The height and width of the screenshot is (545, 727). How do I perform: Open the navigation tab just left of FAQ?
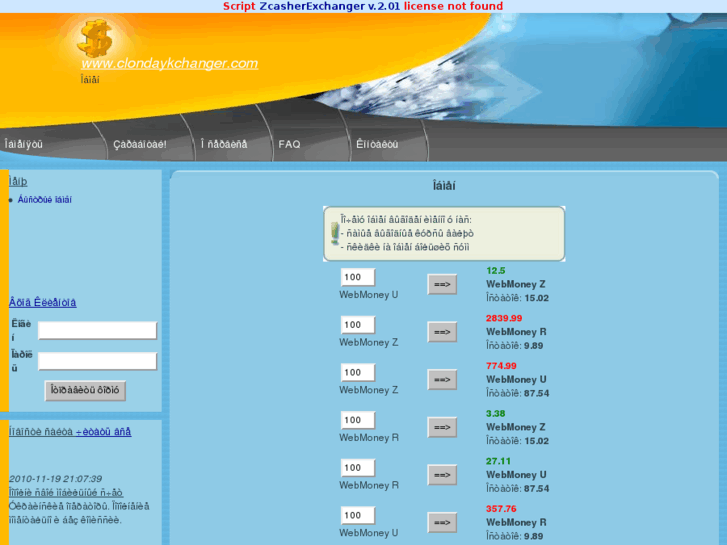(224, 144)
